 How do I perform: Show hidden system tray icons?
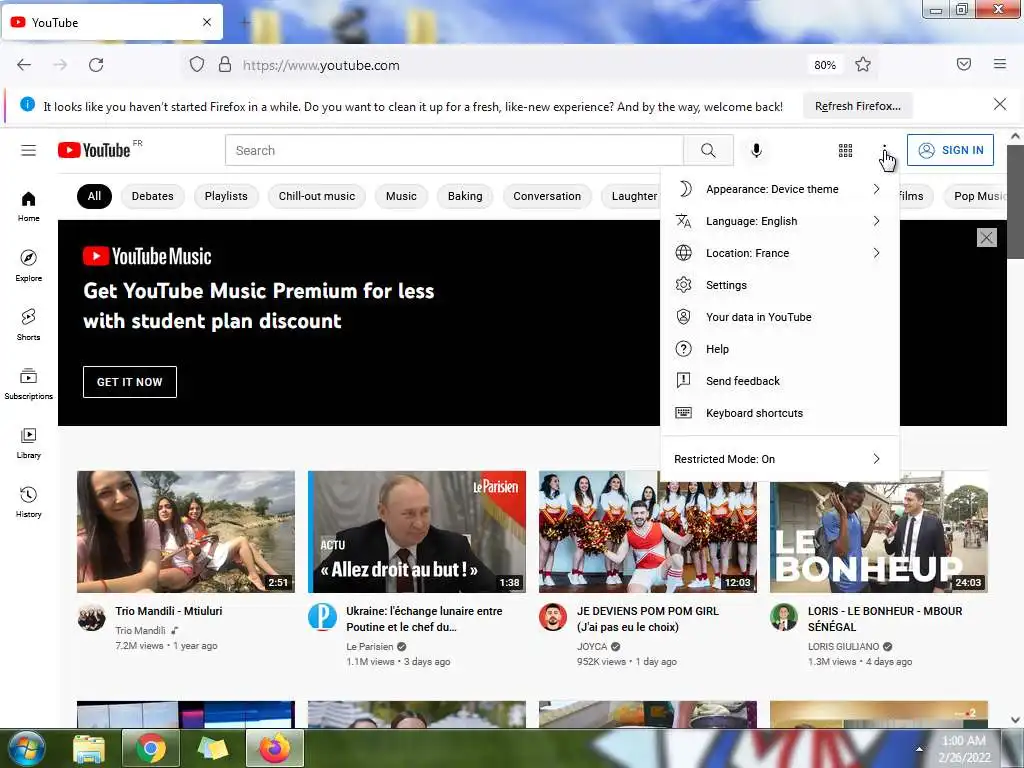[920, 749]
